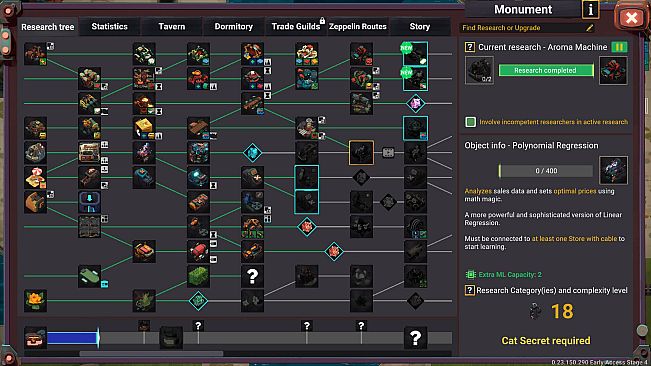Viewport: 651px width, 366px height.
Task: Click the 'Cat Secret required' text
Action: pos(546,341)
